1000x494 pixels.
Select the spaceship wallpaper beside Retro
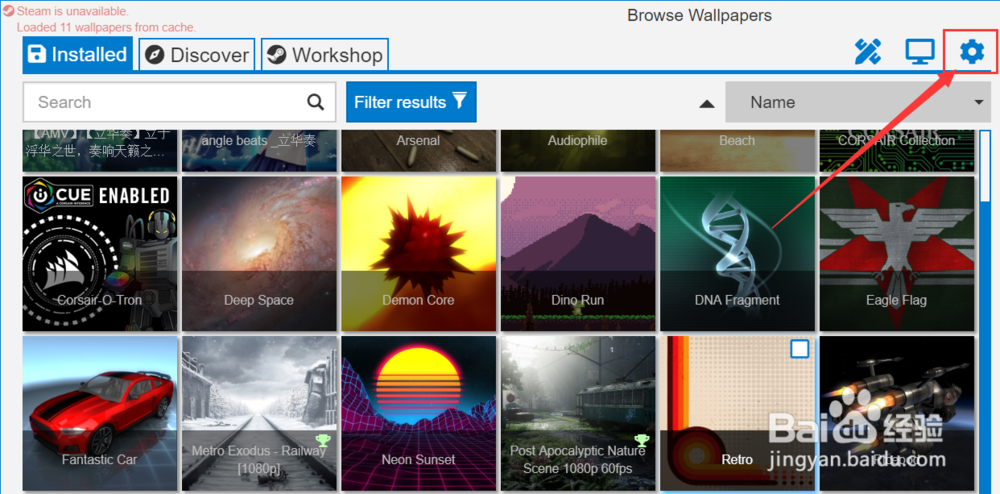[897, 413]
